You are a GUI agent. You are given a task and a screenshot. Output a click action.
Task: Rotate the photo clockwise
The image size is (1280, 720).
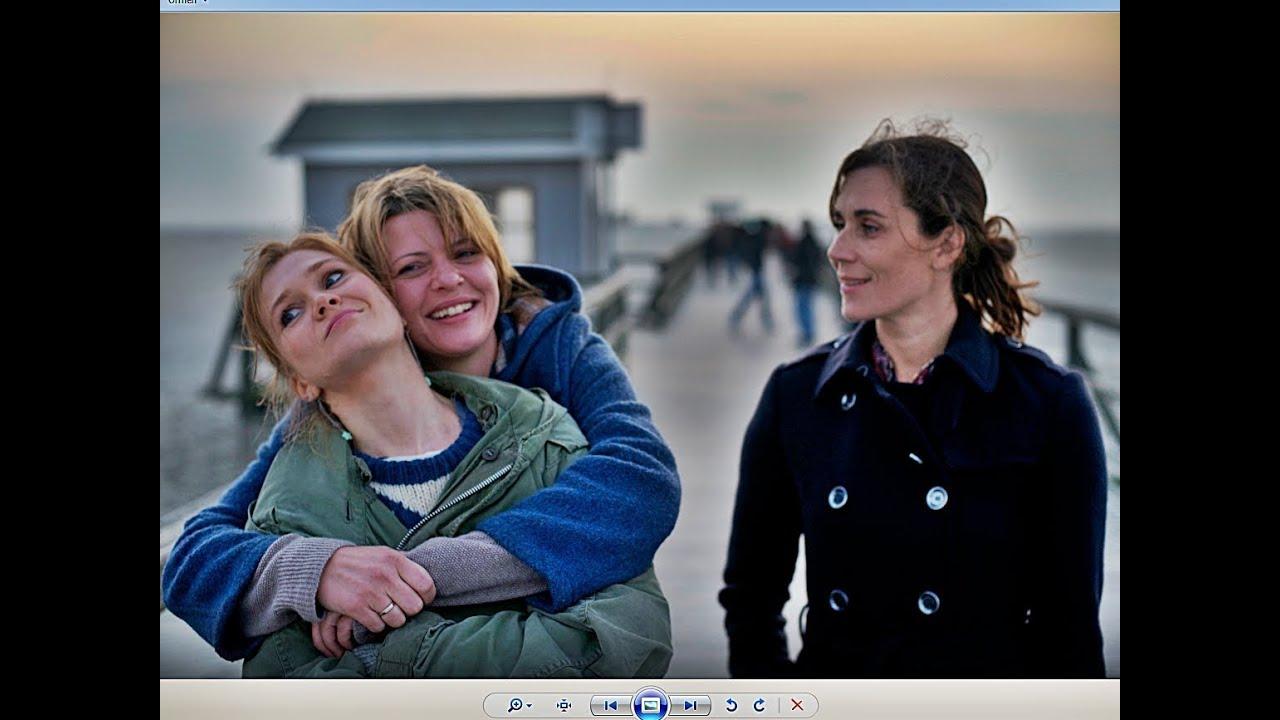click(x=759, y=705)
